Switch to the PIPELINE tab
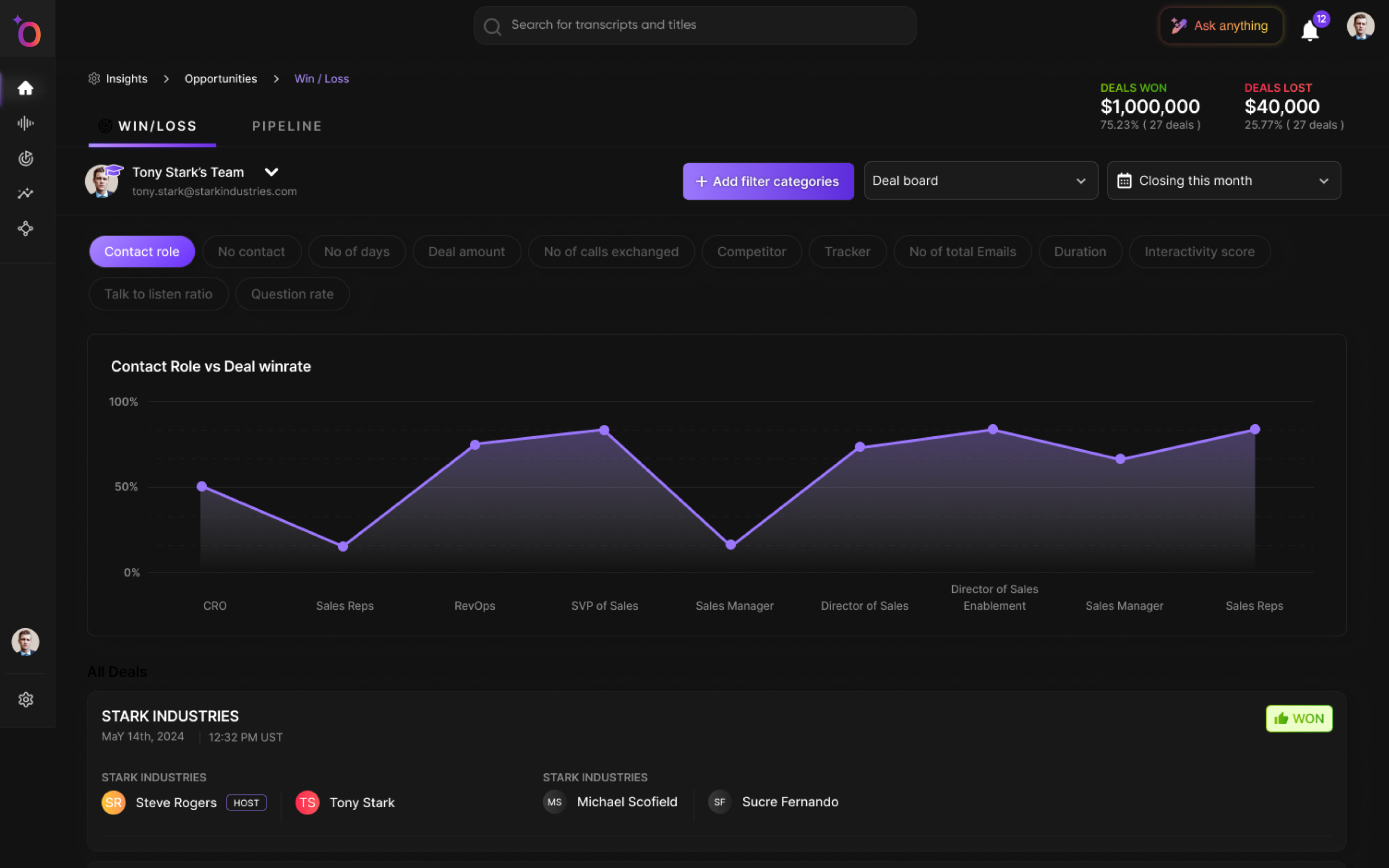Image resolution: width=1389 pixels, height=868 pixels. point(286,126)
